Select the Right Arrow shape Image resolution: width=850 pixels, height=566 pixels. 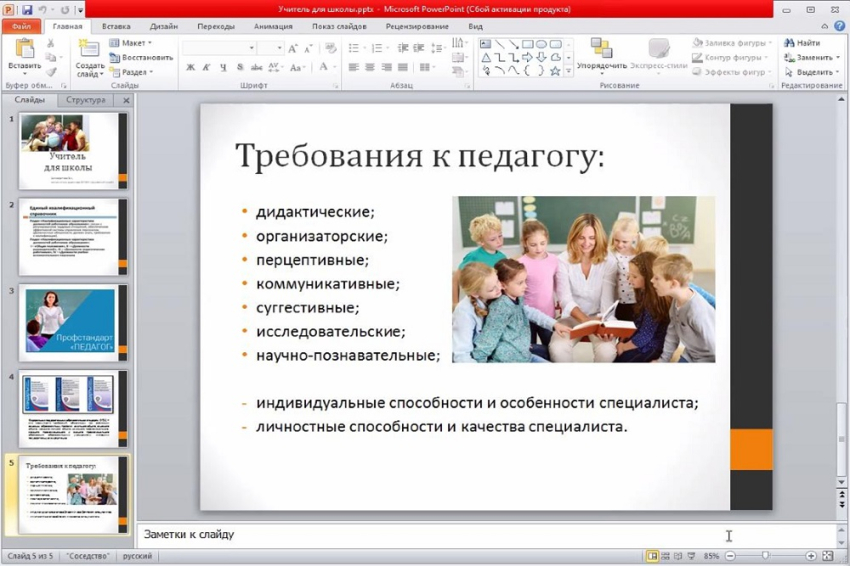tap(527, 57)
